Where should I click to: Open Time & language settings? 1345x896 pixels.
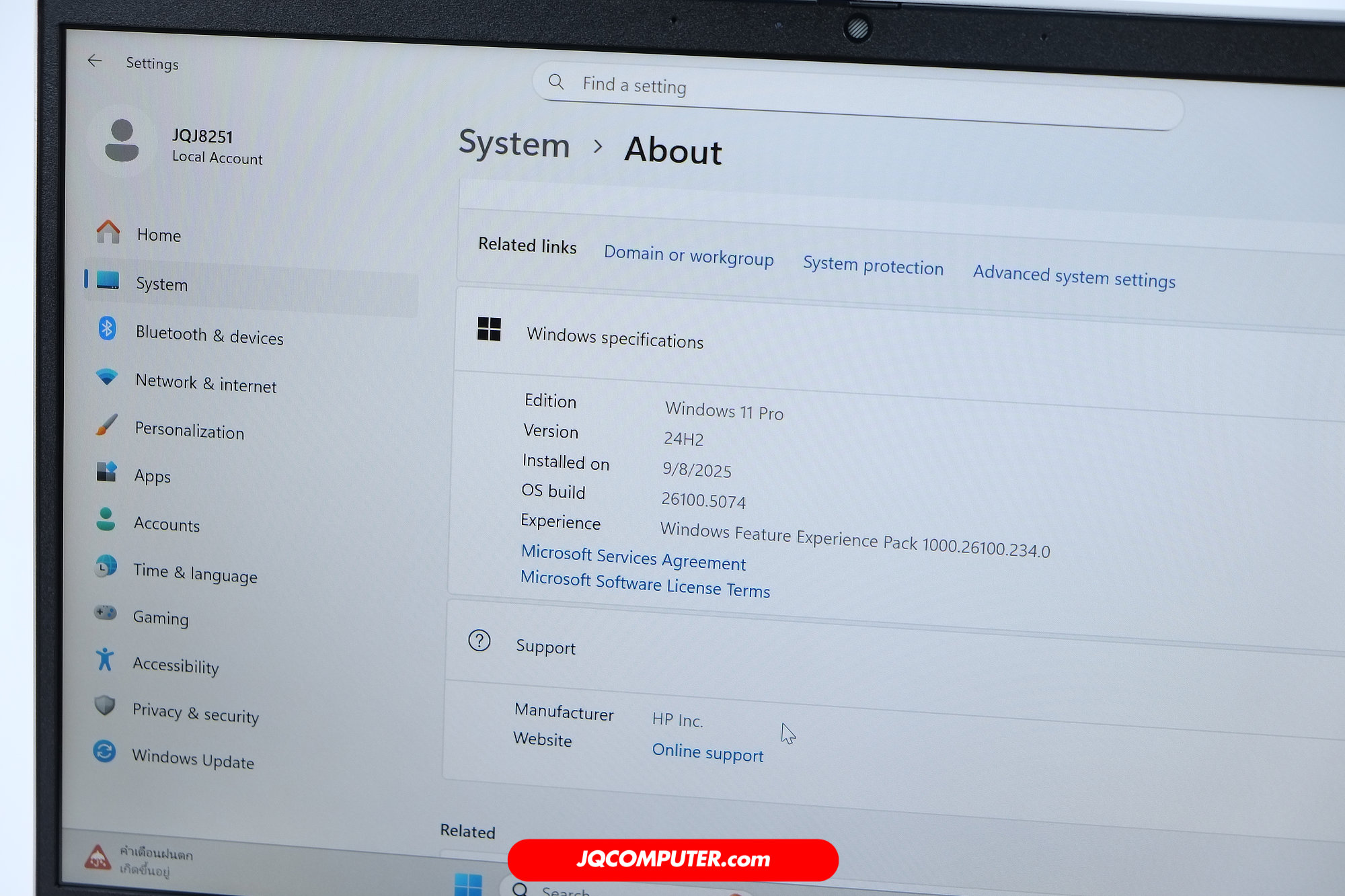[195, 573]
